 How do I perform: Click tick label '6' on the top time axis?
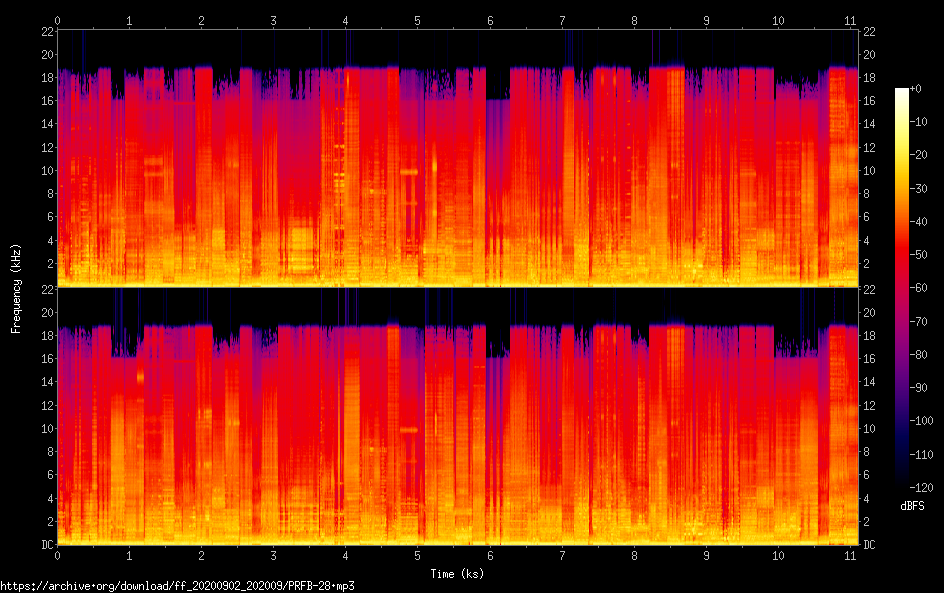click(x=490, y=21)
